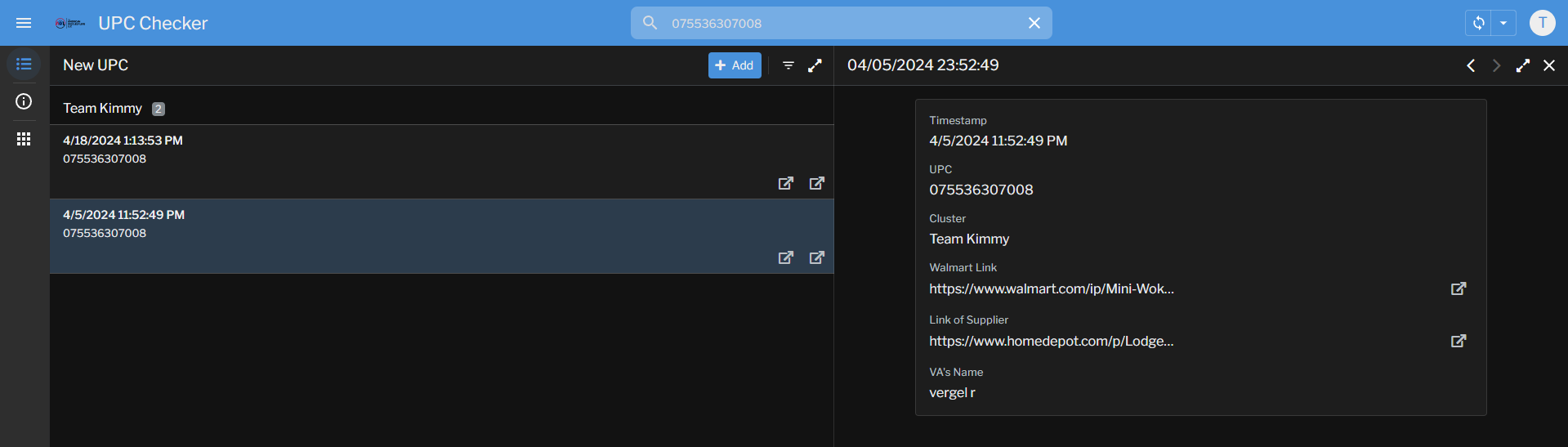Expand the New UPC list panel
The image size is (1568, 447).
[x=815, y=65]
